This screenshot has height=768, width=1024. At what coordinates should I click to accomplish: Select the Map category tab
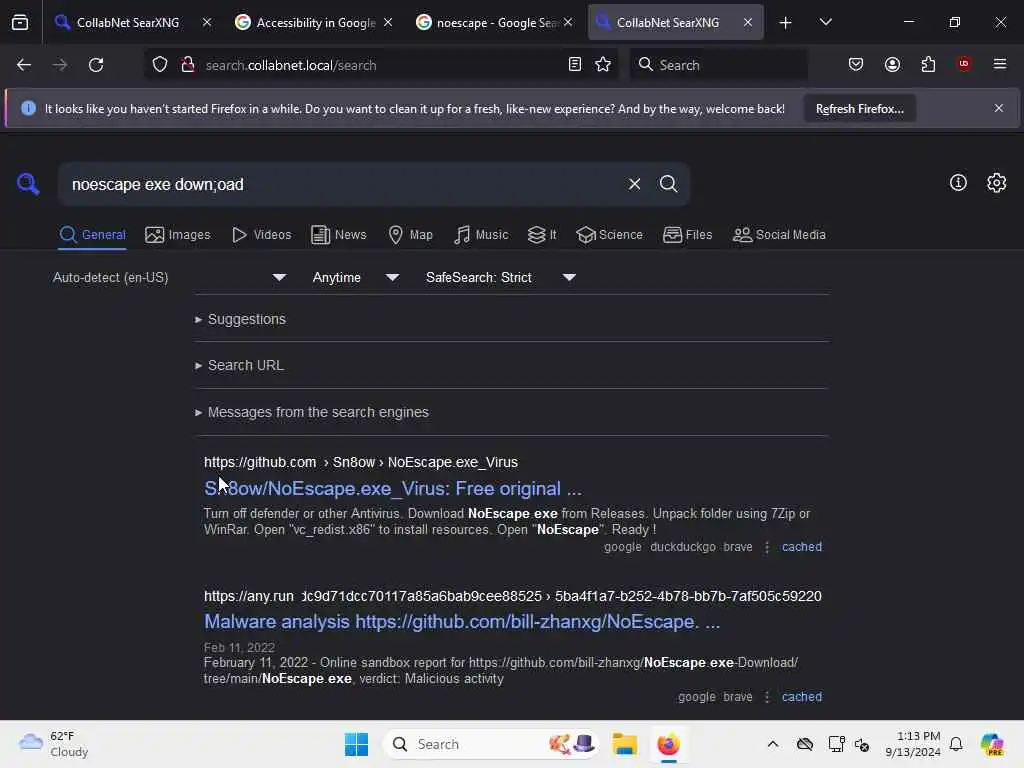click(x=411, y=234)
